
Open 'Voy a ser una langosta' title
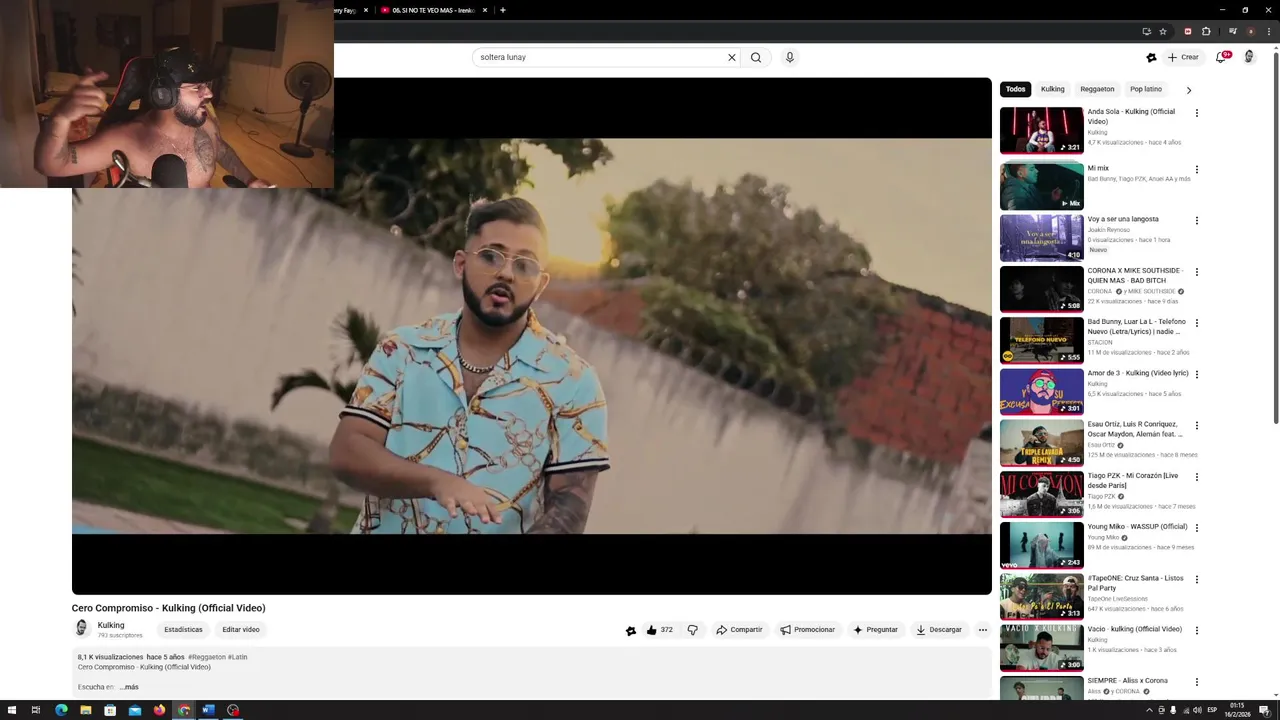click(x=1123, y=219)
